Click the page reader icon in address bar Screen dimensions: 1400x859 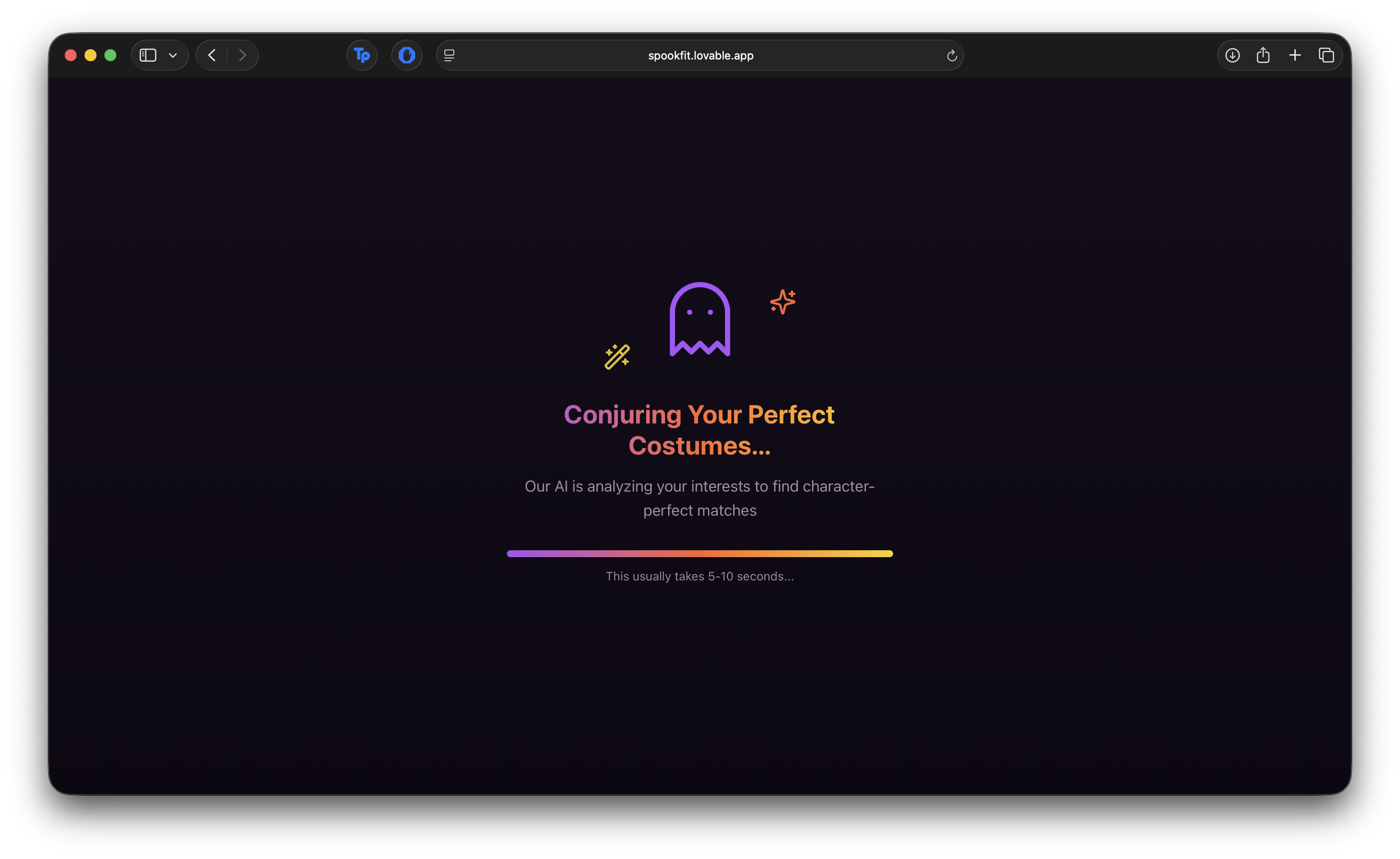pos(450,55)
